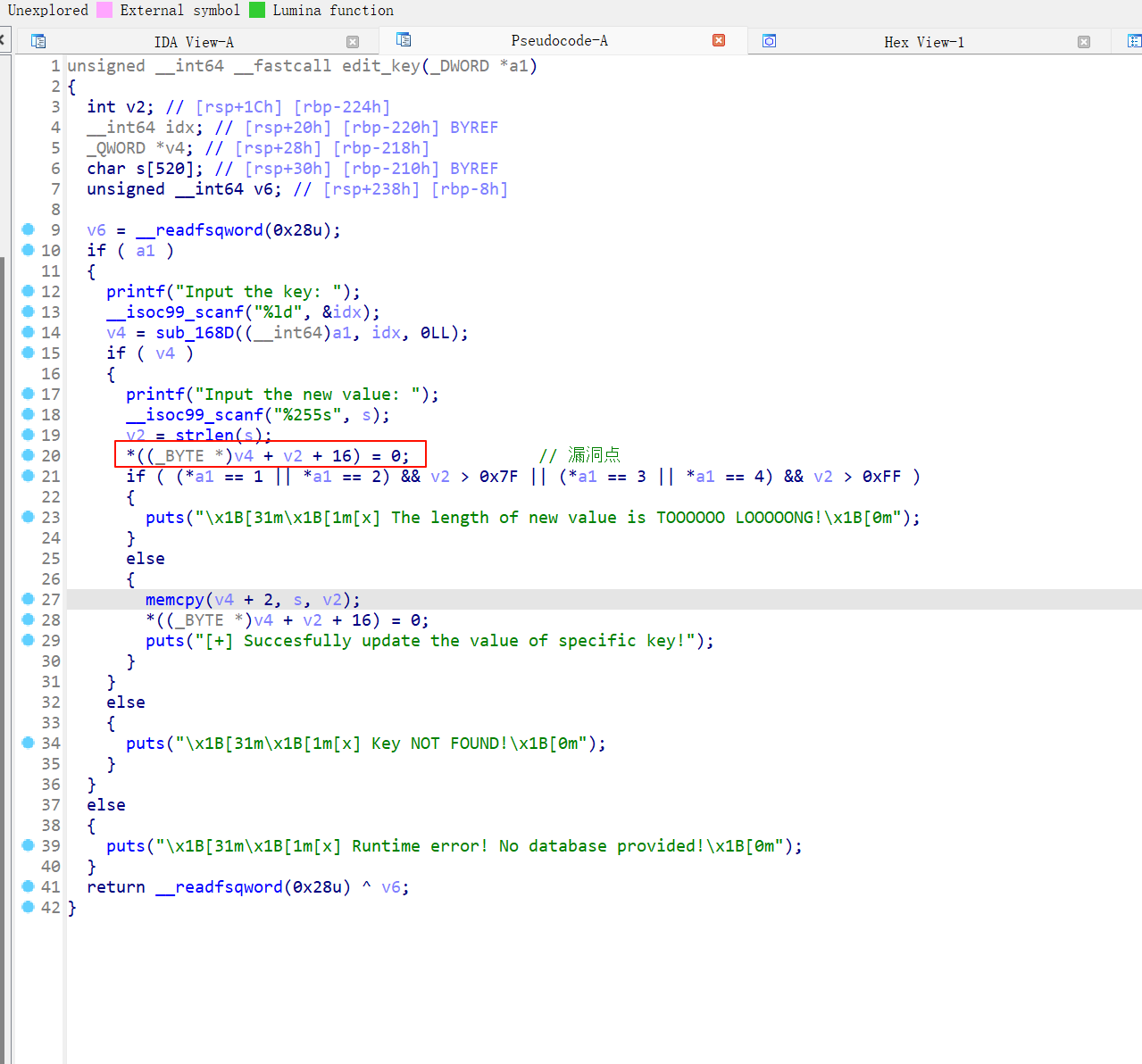The image size is (1142, 1064).
Task: Open the Hex View-1 tab
Action: pos(924,42)
